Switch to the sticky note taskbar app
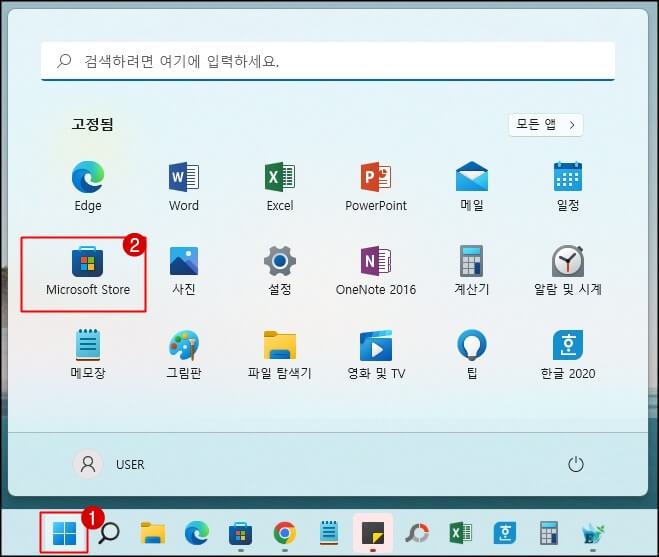This screenshot has height=557, width=659. (373, 533)
